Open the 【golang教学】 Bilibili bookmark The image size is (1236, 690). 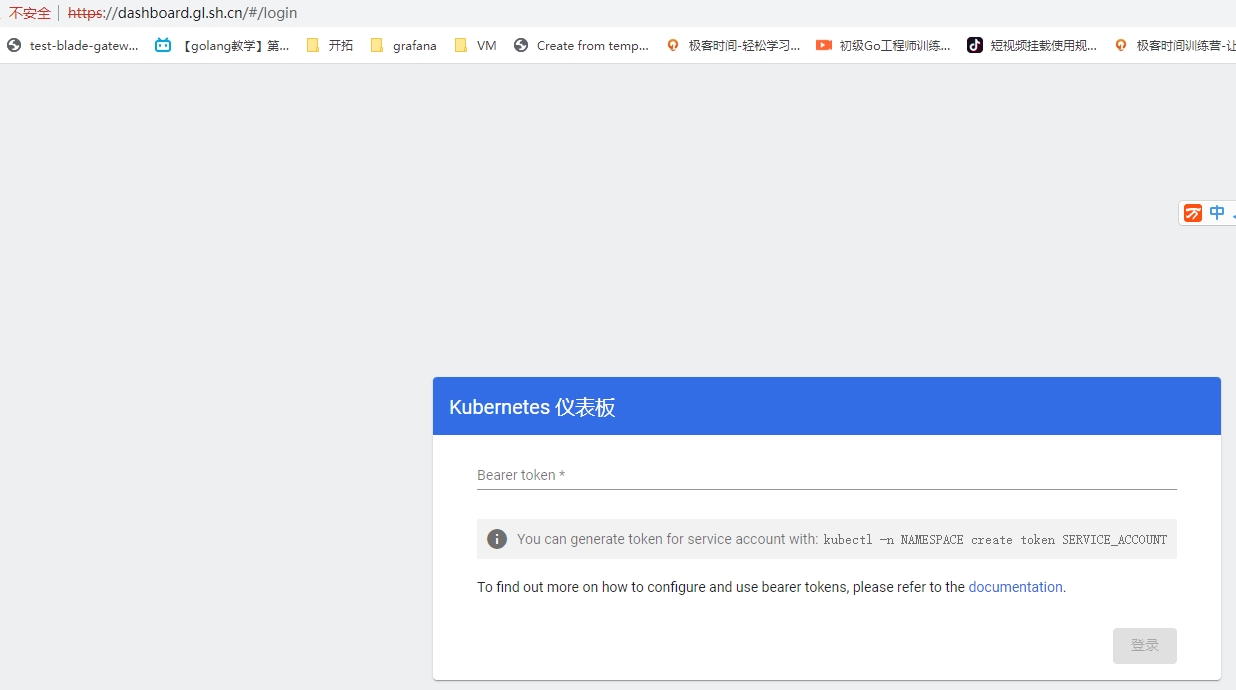(x=223, y=45)
